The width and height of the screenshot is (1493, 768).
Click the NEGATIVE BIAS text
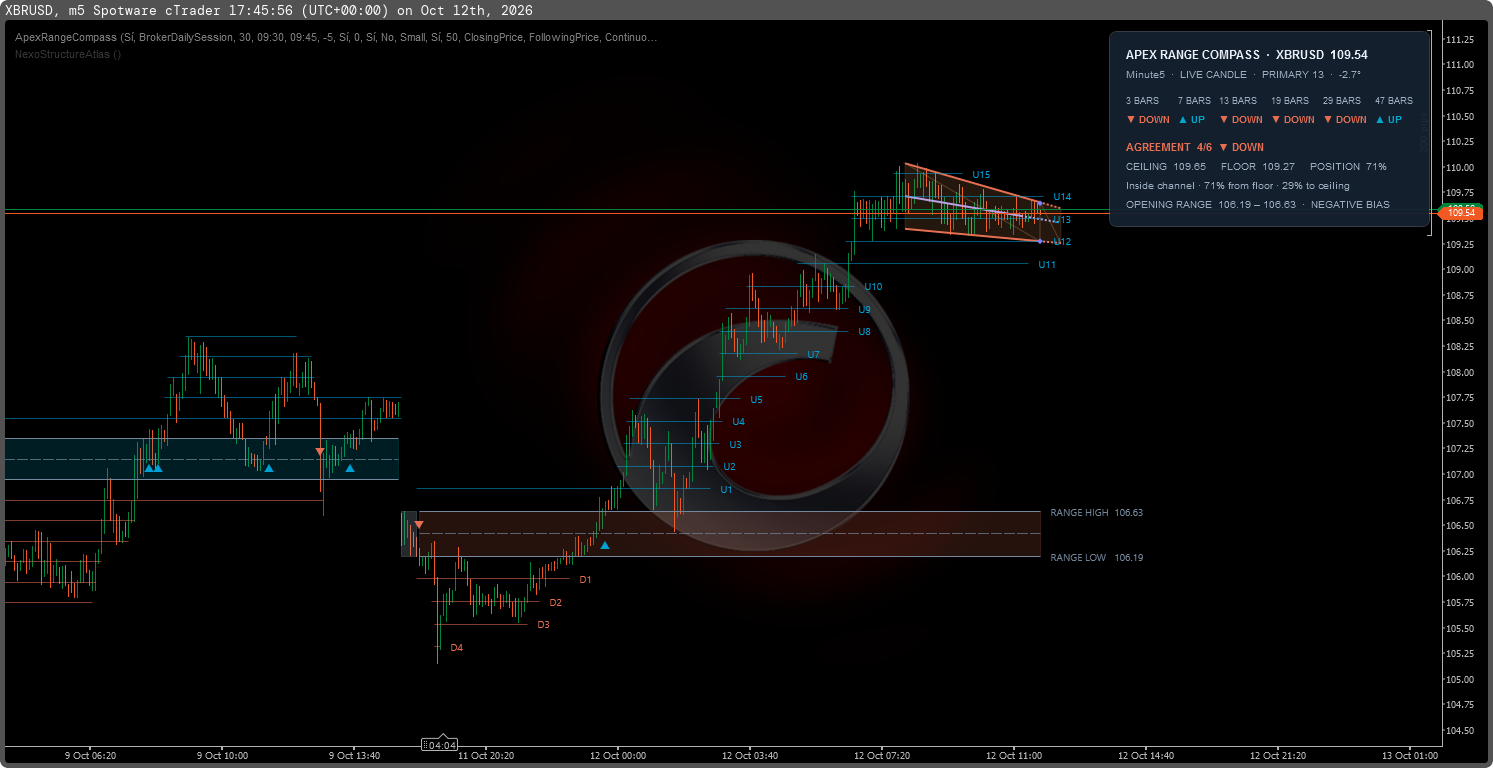click(x=1350, y=205)
